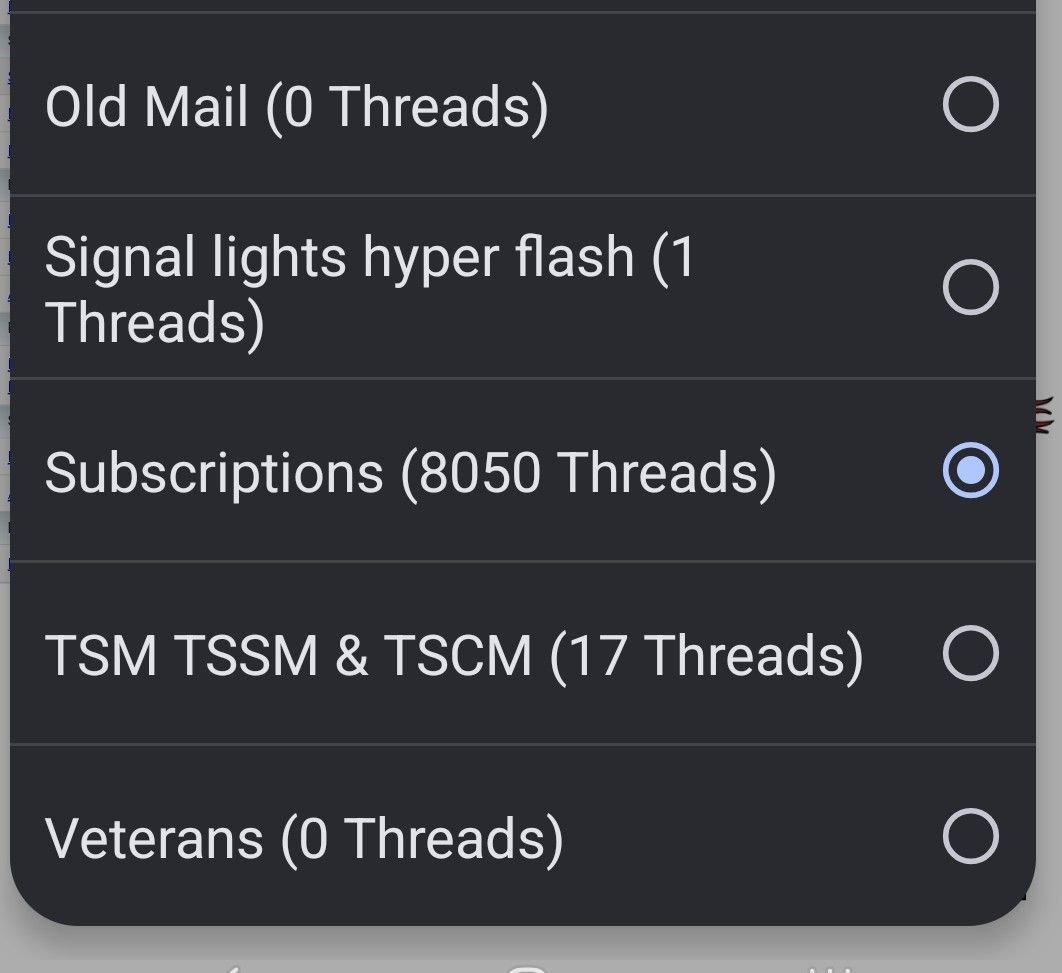Click "(0 Threads)" next to Old Mail
This screenshot has width=1062, height=973.
(x=407, y=106)
